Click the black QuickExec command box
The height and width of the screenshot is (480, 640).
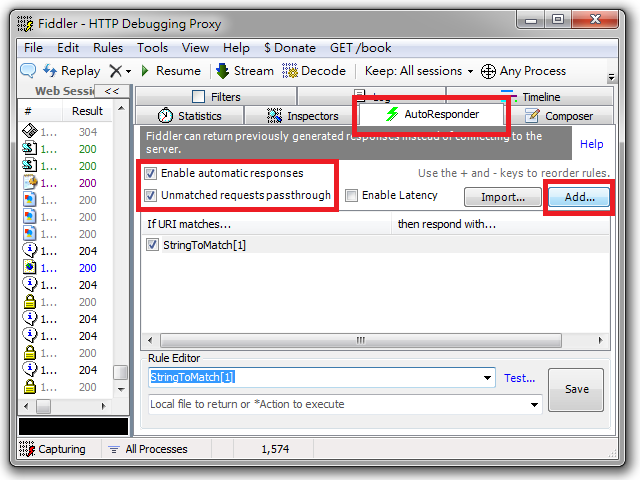73,427
